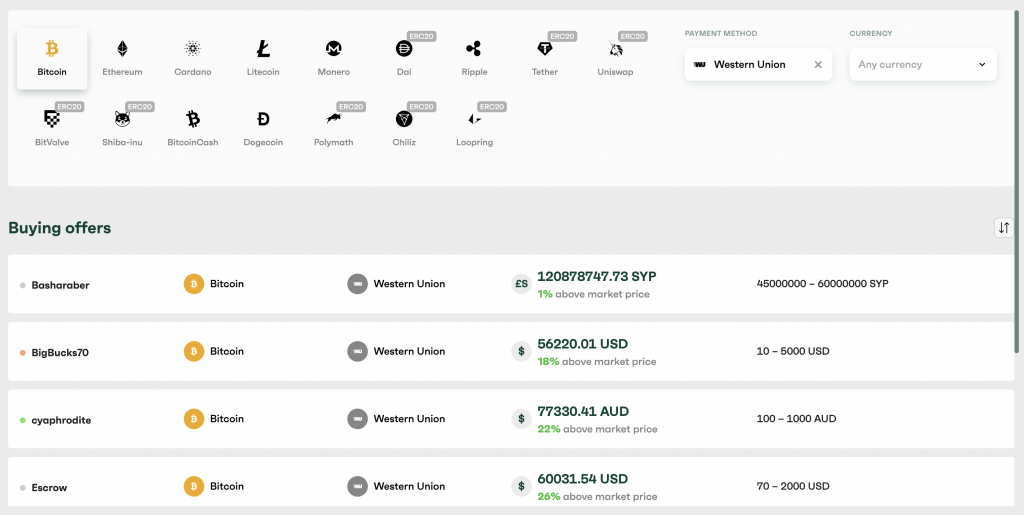Pick the Uniswap token icon
1024x515 pixels.
pos(615,49)
